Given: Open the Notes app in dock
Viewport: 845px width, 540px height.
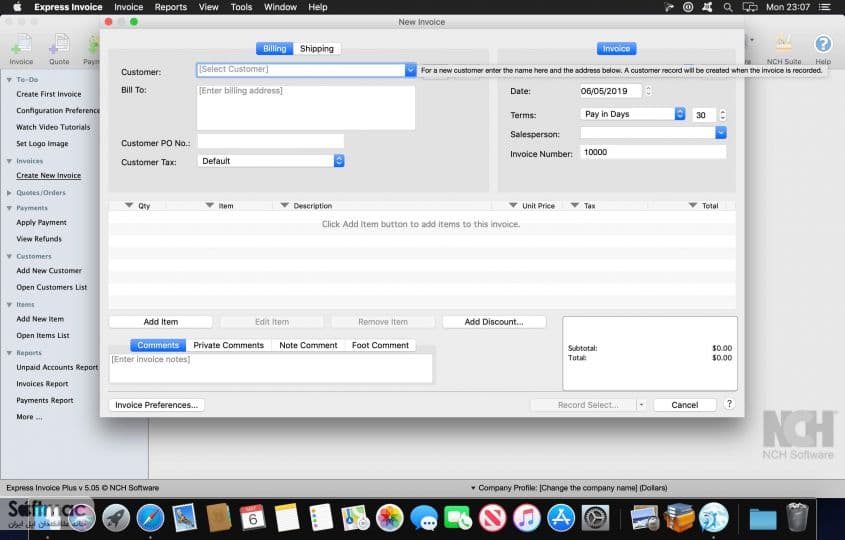Looking at the screenshot, I should pos(287,517).
